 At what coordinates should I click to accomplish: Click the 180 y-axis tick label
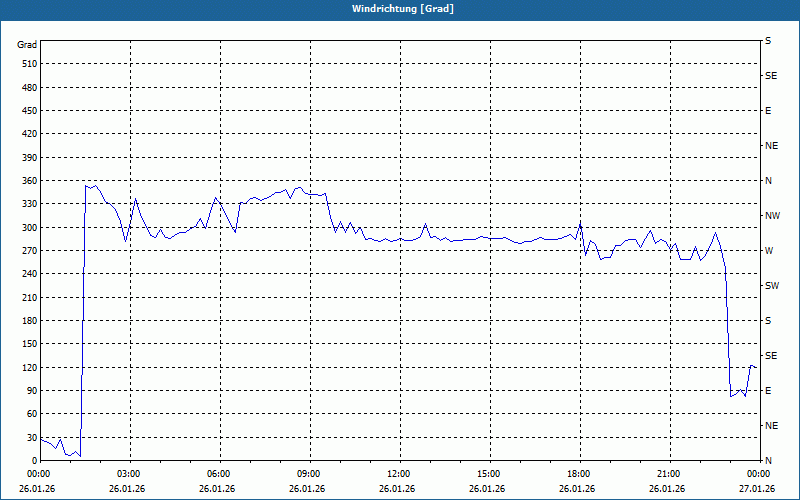tap(30, 321)
